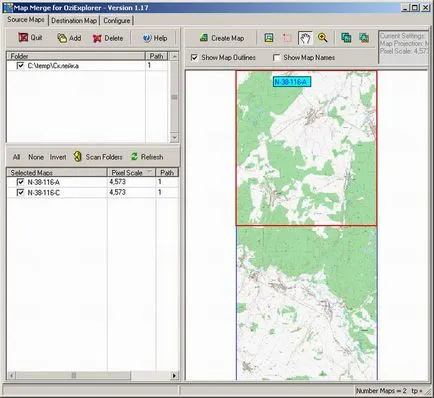
Task: Select the red dashed selection rectangle tool
Action: (x=287, y=38)
